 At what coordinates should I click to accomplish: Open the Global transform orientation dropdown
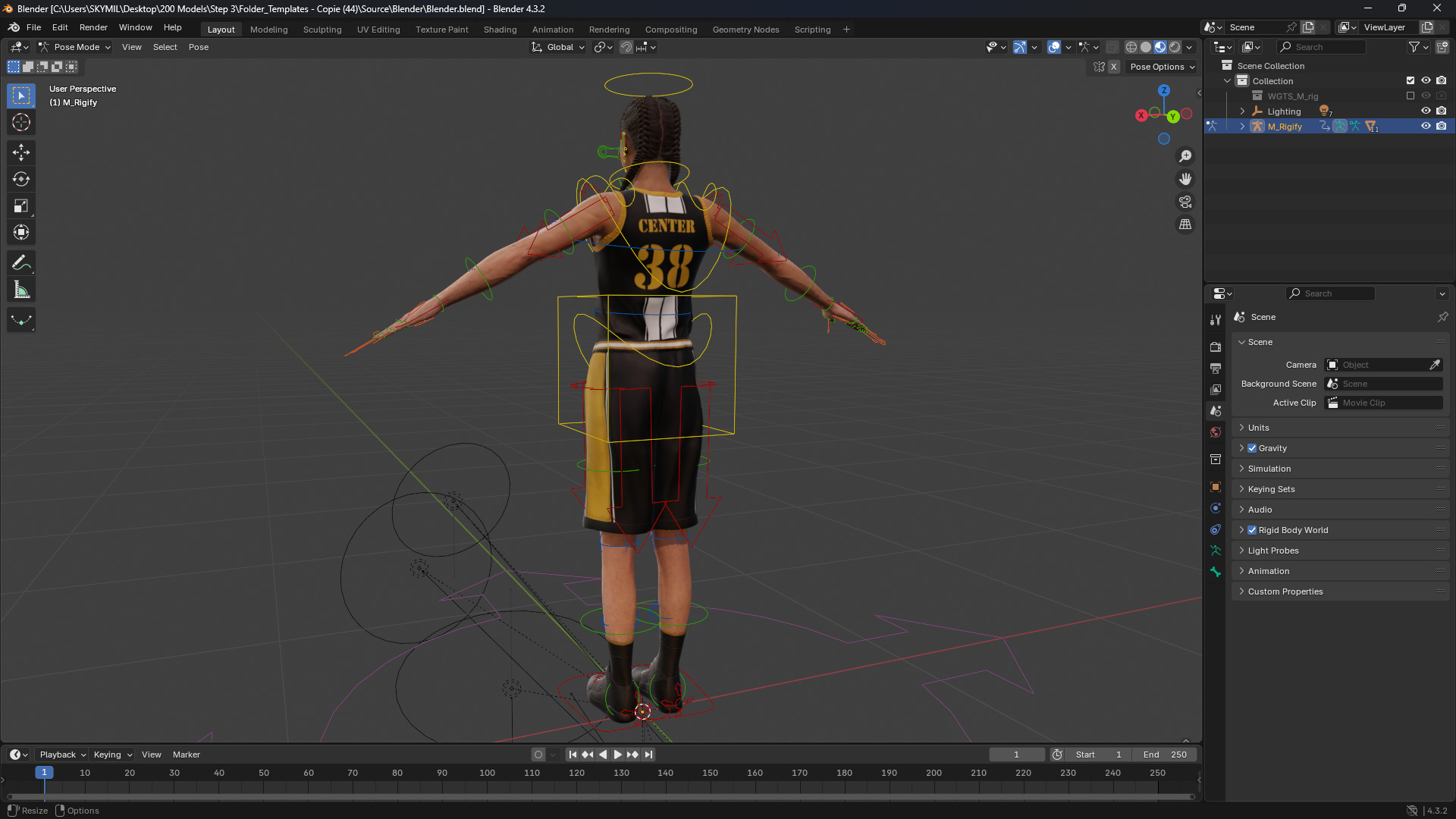pos(559,47)
